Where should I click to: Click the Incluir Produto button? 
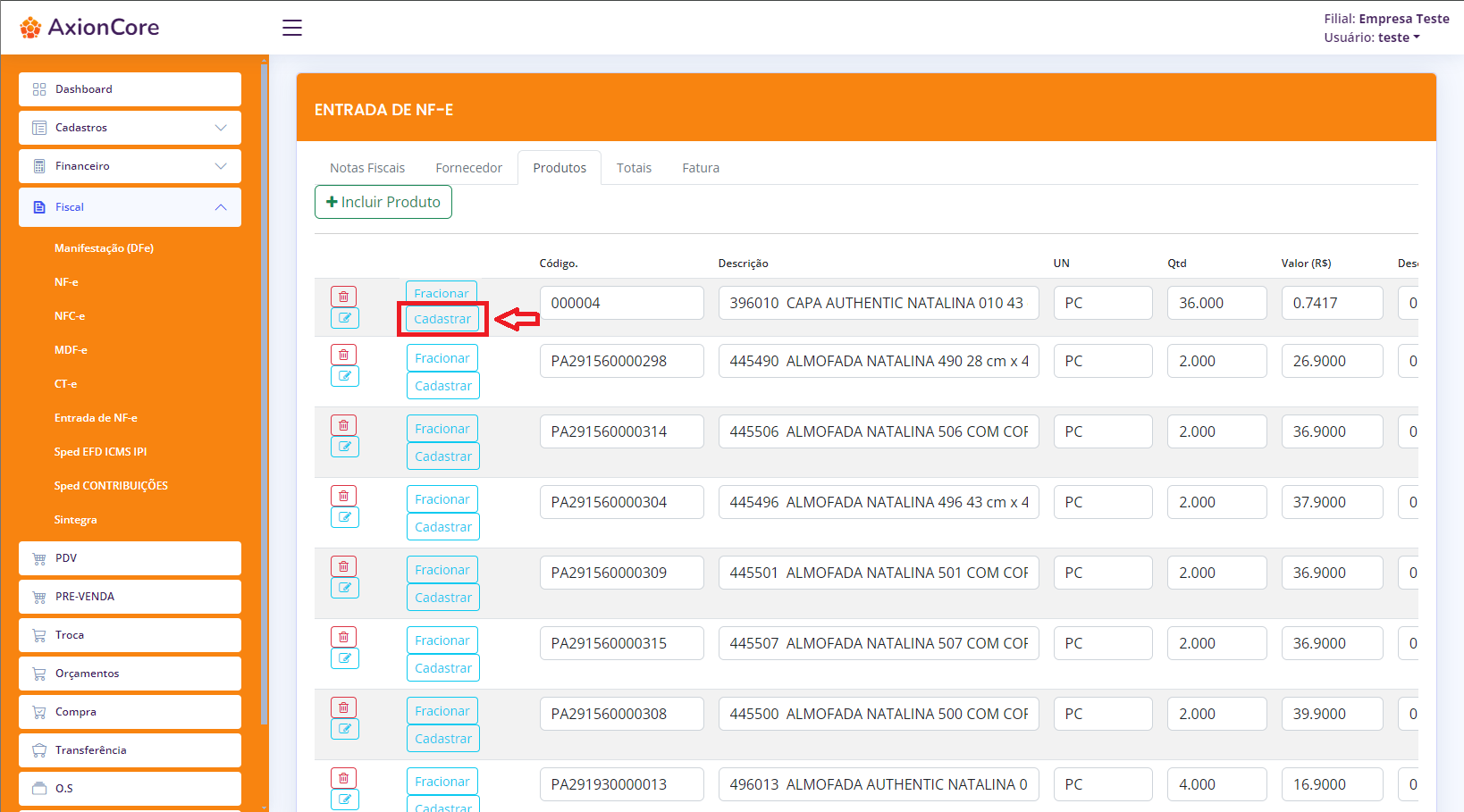(x=383, y=202)
